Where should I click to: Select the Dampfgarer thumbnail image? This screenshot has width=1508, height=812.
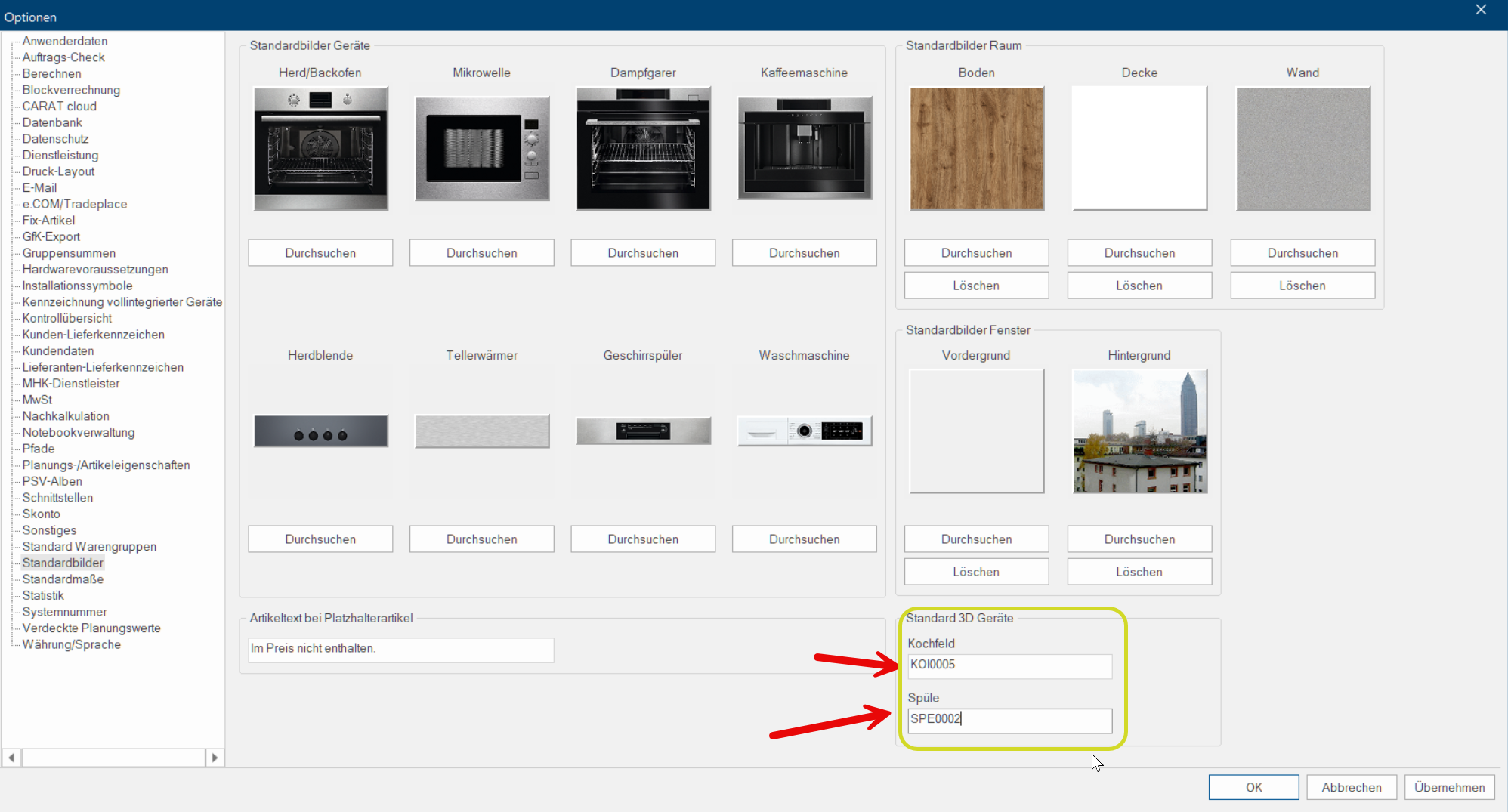click(643, 148)
